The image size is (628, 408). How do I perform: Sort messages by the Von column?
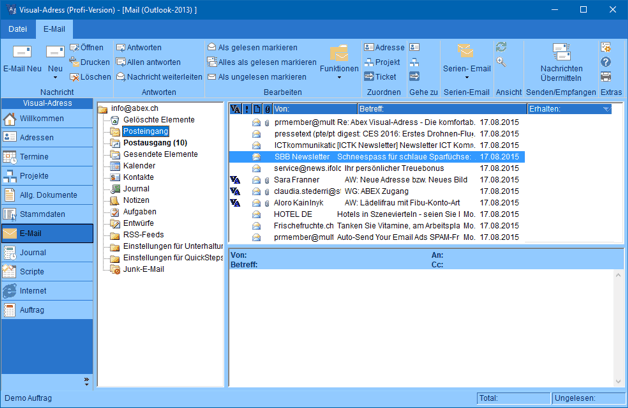pyautogui.click(x=315, y=109)
